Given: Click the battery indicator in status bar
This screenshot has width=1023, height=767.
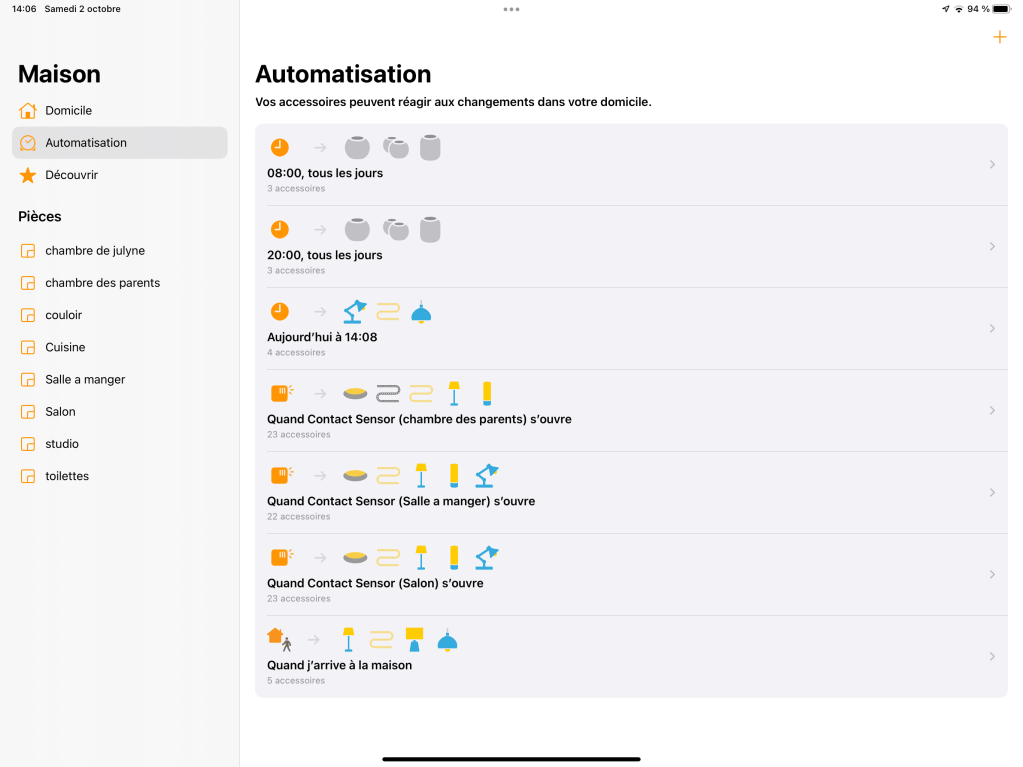Looking at the screenshot, I should 1002,9.
